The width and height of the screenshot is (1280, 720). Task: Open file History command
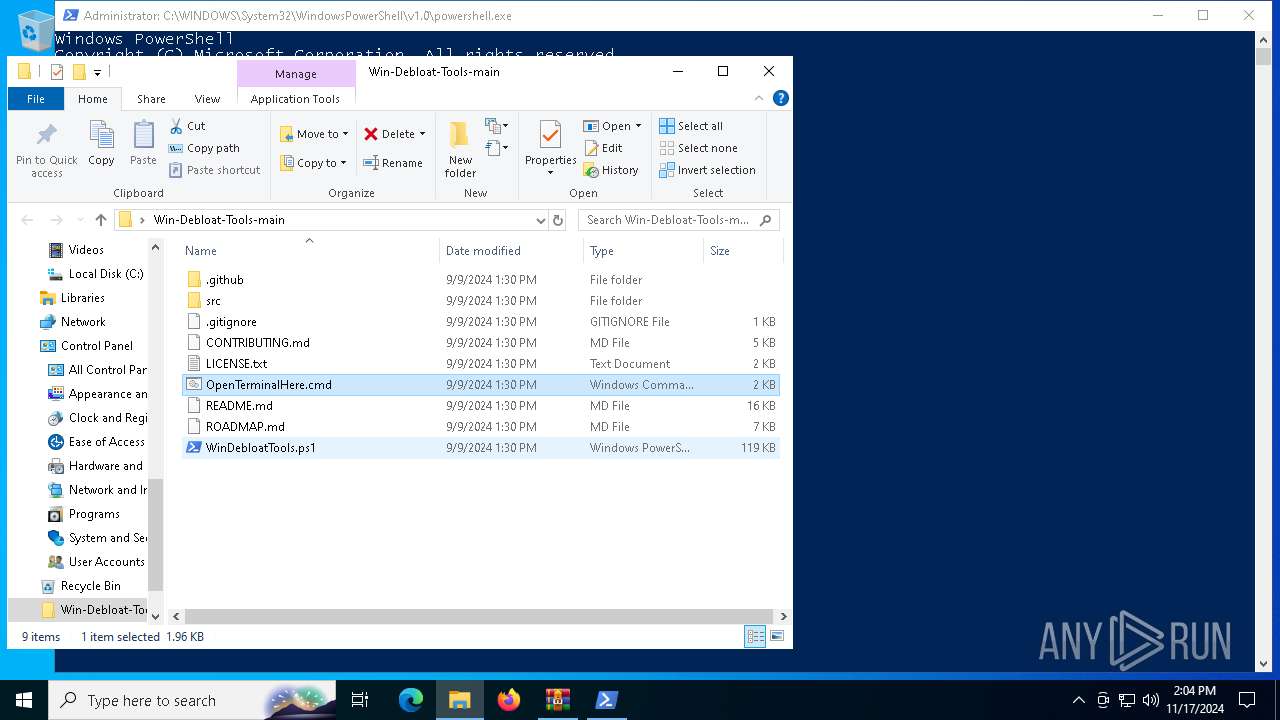610,170
